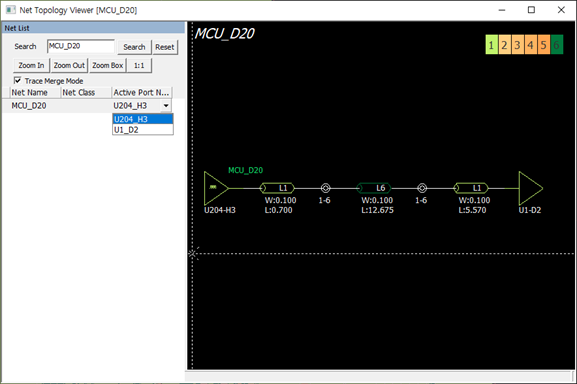Select layer 6 dark green swatch
The width and height of the screenshot is (577, 384).
557,45
